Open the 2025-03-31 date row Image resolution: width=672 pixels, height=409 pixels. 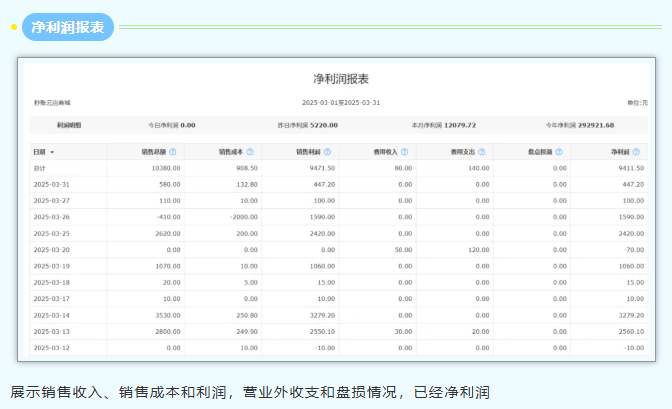(51, 184)
